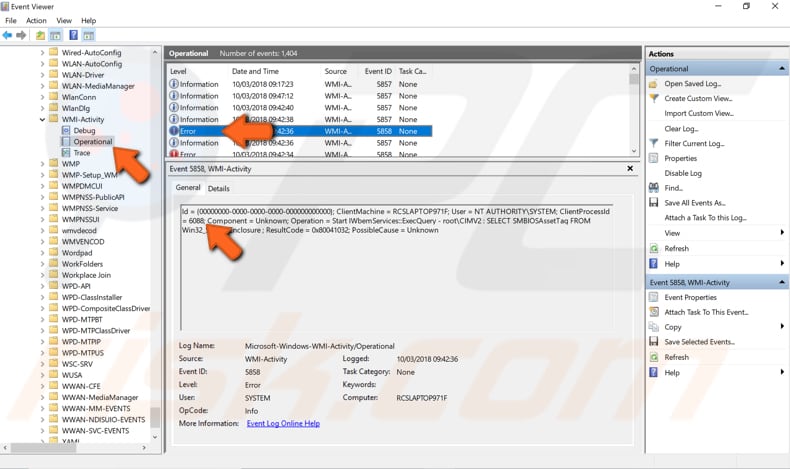Viewport: 790px width, 469px height.
Task: Select the Information event at 09:47:12
Action: coord(300,96)
